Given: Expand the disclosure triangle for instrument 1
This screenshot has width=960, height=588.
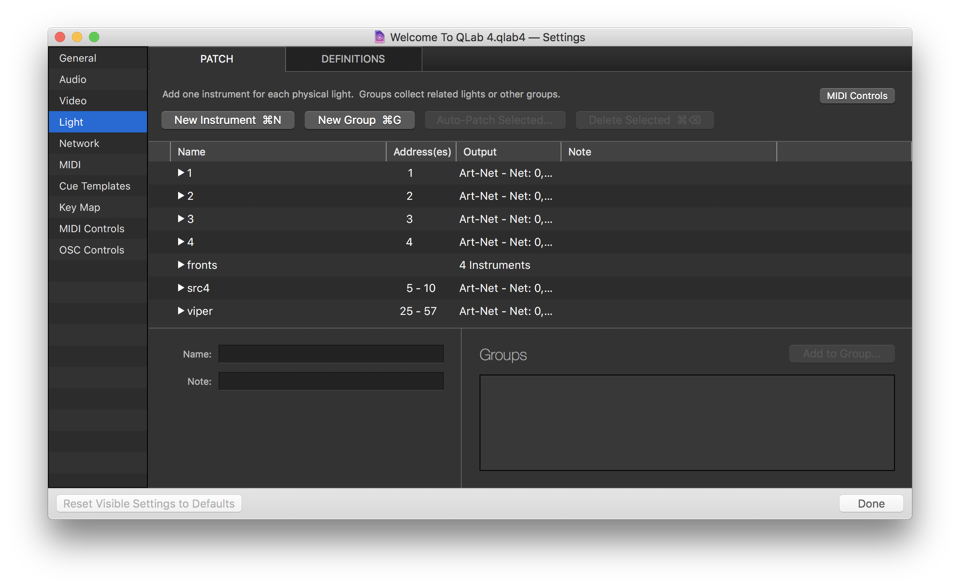Looking at the screenshot, I should pos(181,173).
